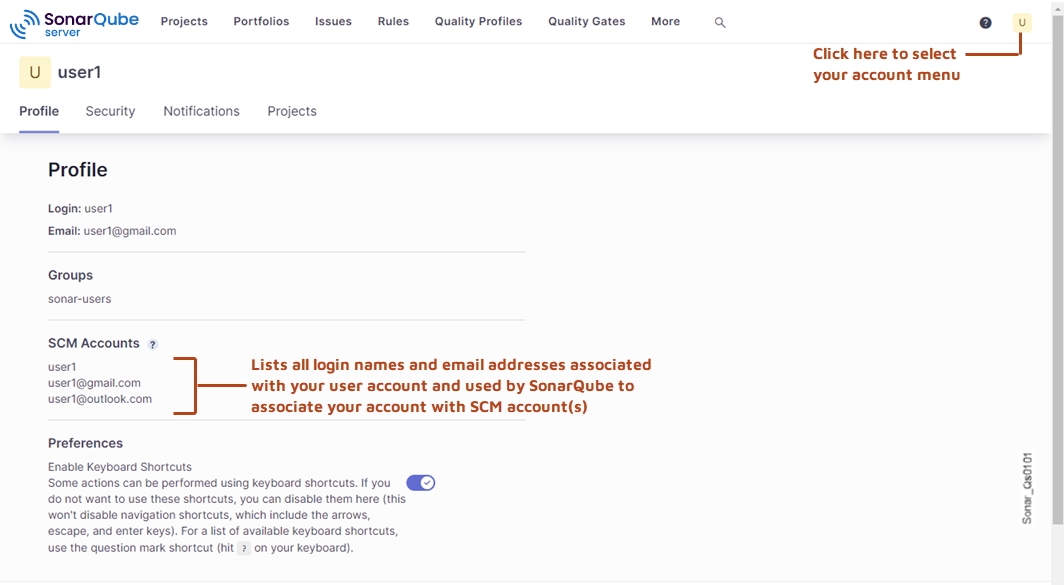Open Projects in the top navigation bar
Viewport: 1064px width, 585px height.
click(184, 22)
